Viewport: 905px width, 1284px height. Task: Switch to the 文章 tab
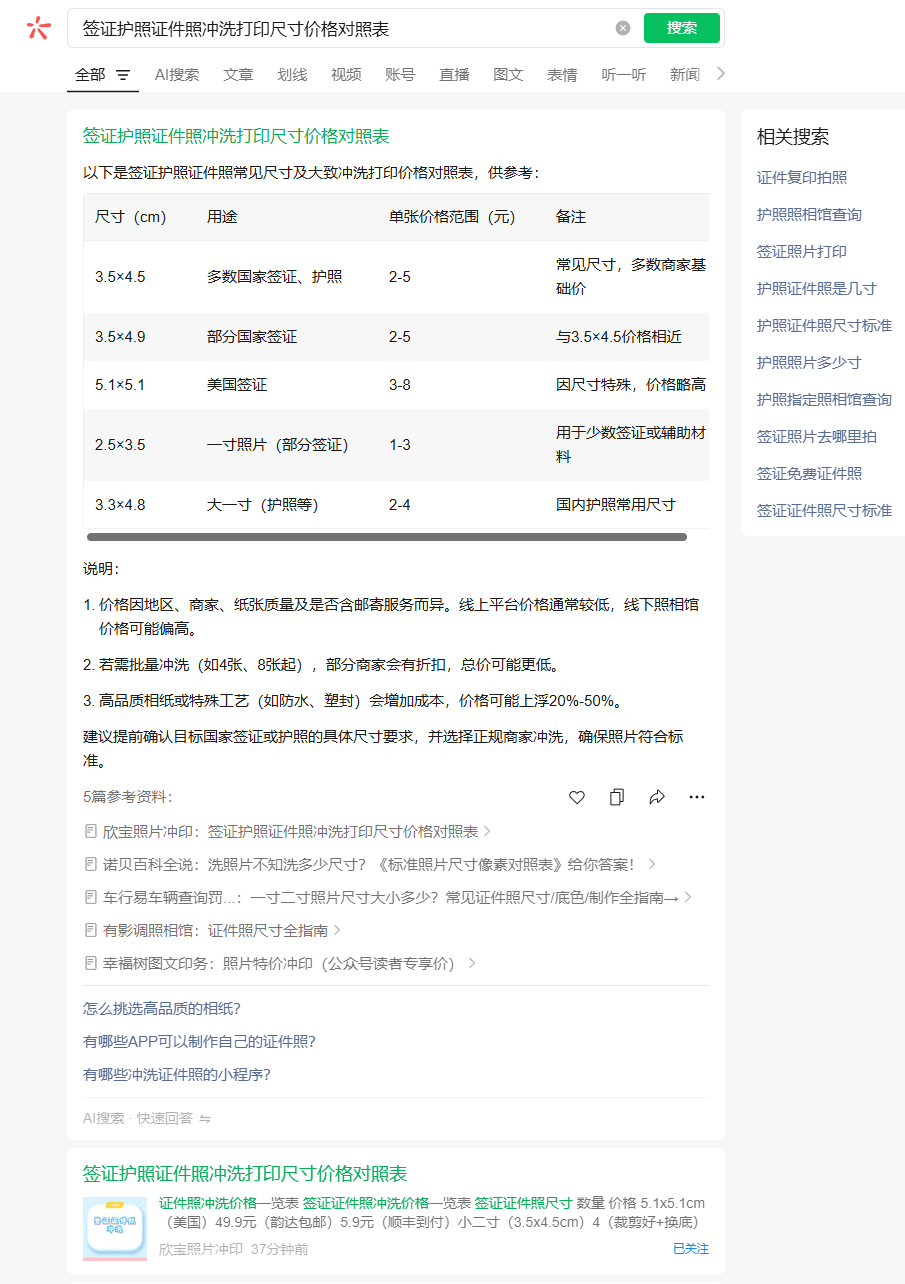click(238, 74)
